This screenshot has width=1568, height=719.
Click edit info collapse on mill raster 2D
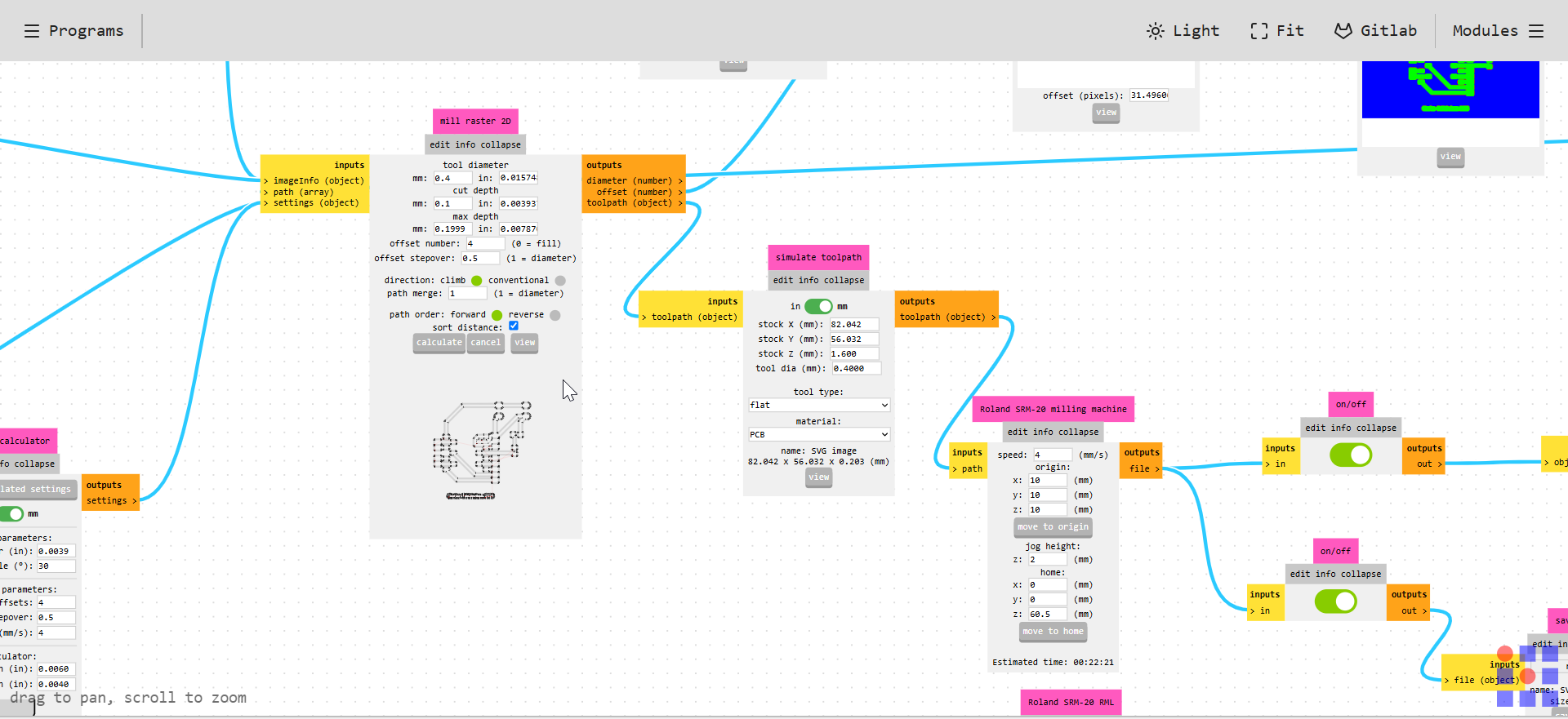tap(475, 144)
